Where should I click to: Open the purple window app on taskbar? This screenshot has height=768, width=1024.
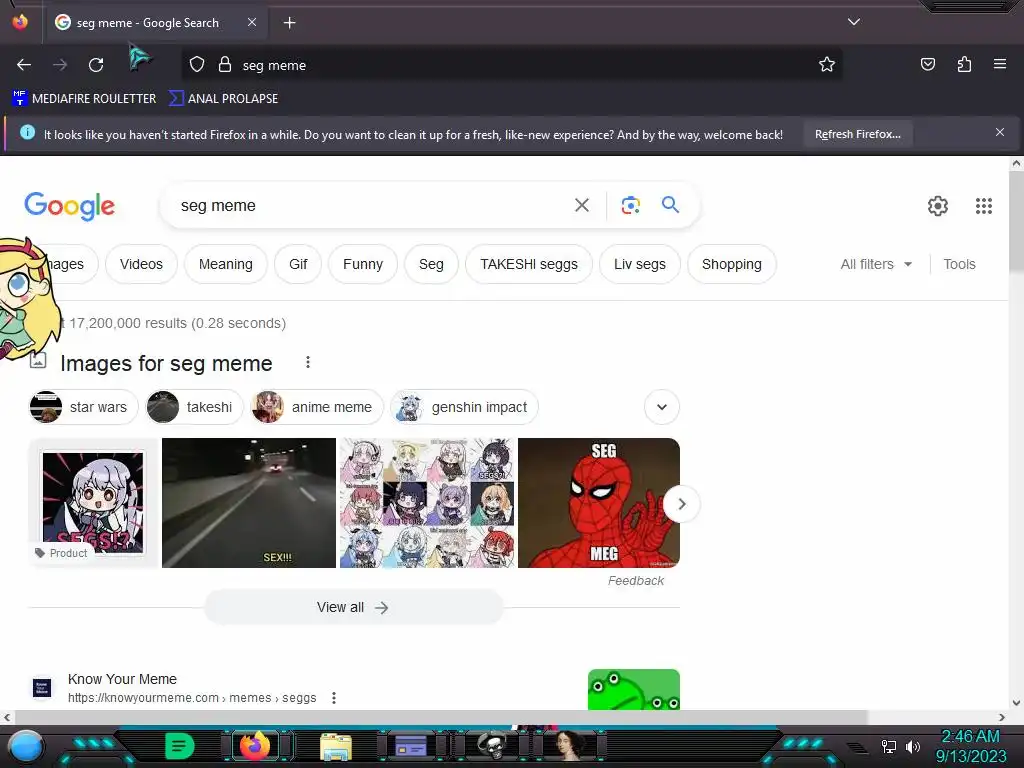pos(411,746)
